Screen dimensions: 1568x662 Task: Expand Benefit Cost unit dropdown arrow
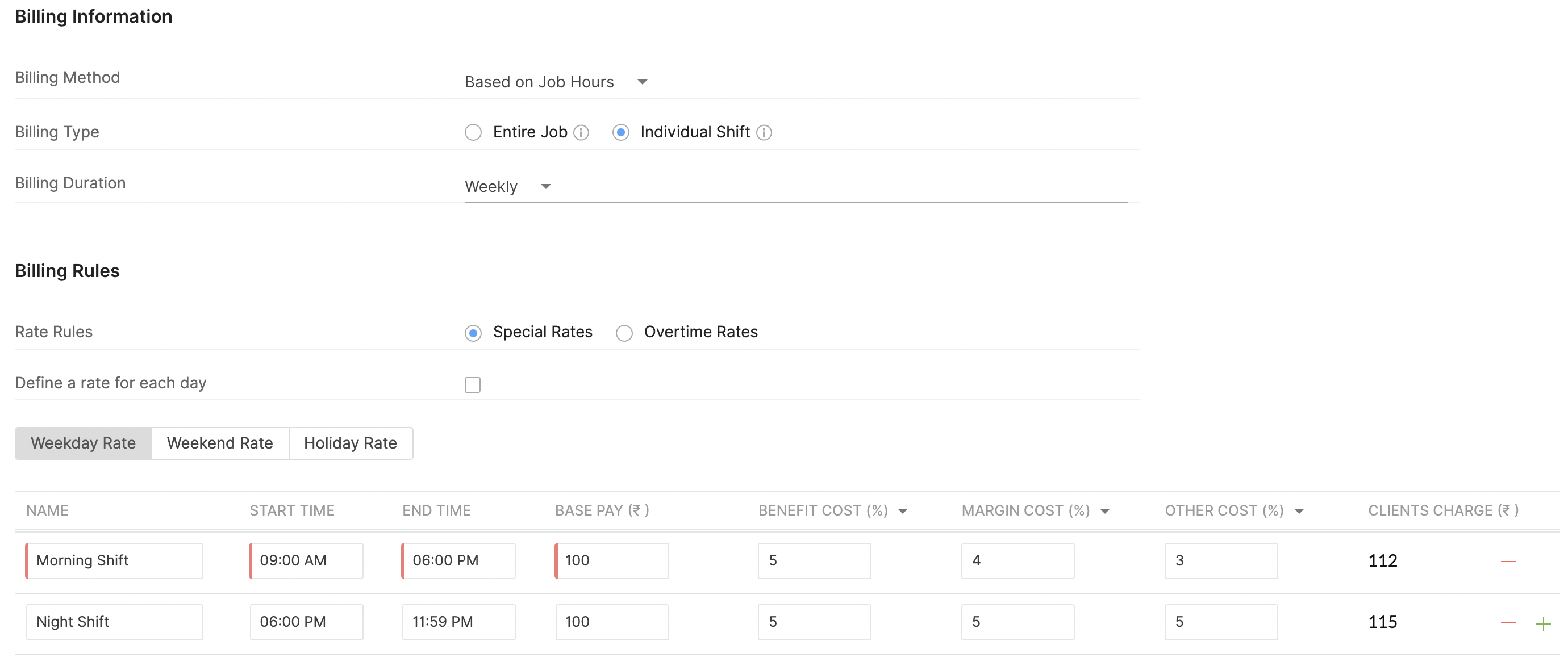pyautogui.click(x=903, y=511)
